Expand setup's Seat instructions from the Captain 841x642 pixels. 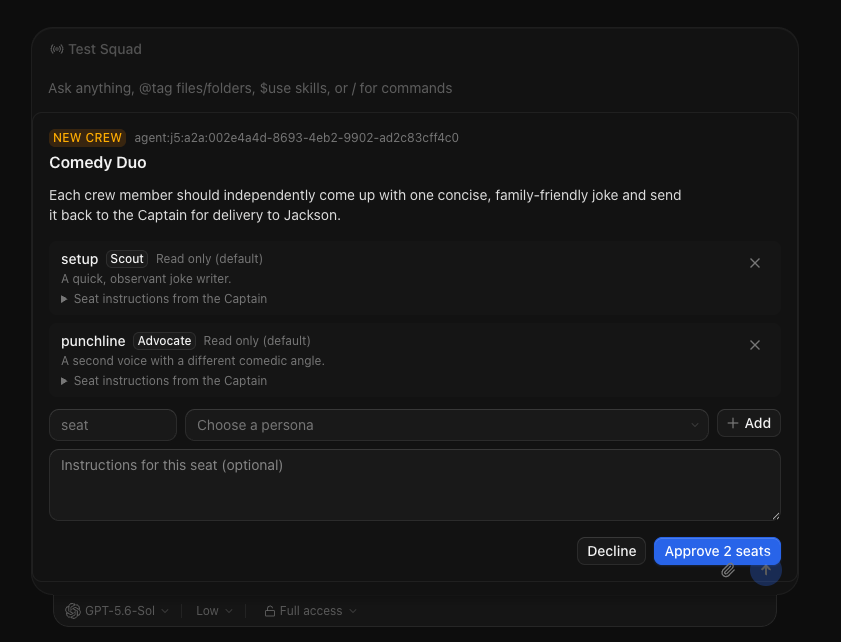164,299
